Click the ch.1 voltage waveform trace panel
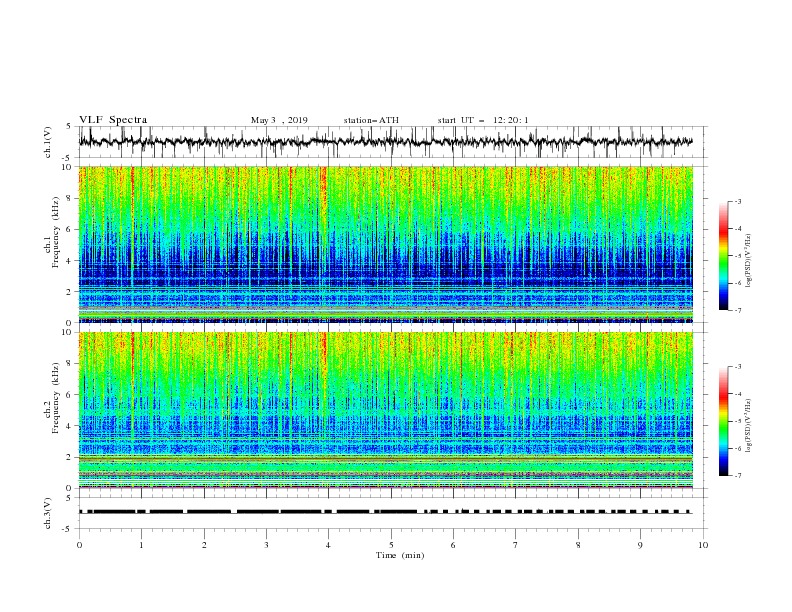 (x=392, y=142)
